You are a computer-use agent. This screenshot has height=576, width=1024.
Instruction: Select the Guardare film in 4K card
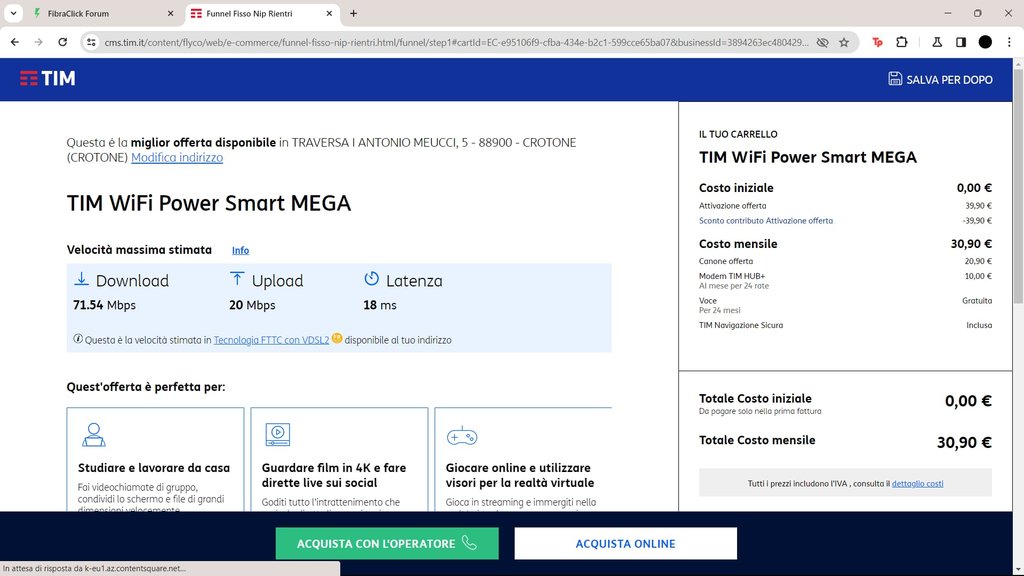(x=339, y=460)
